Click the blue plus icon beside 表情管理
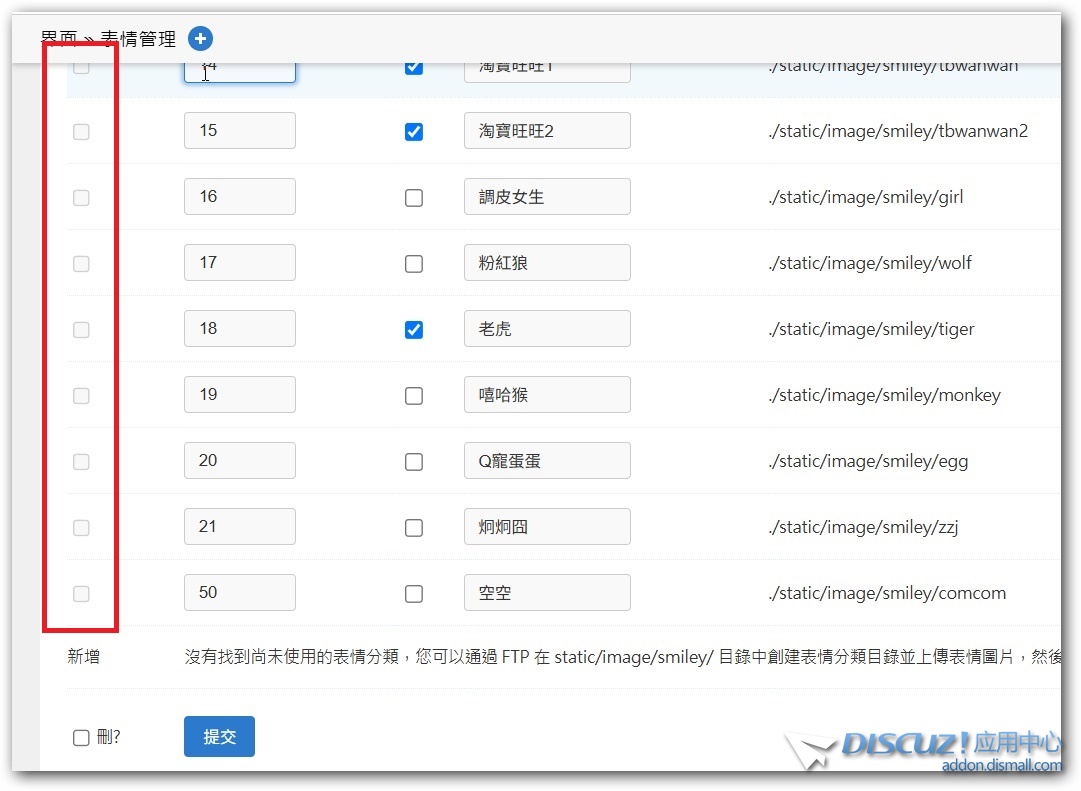1081x791 pixels. pyautogui.click(x=200, y=39)
